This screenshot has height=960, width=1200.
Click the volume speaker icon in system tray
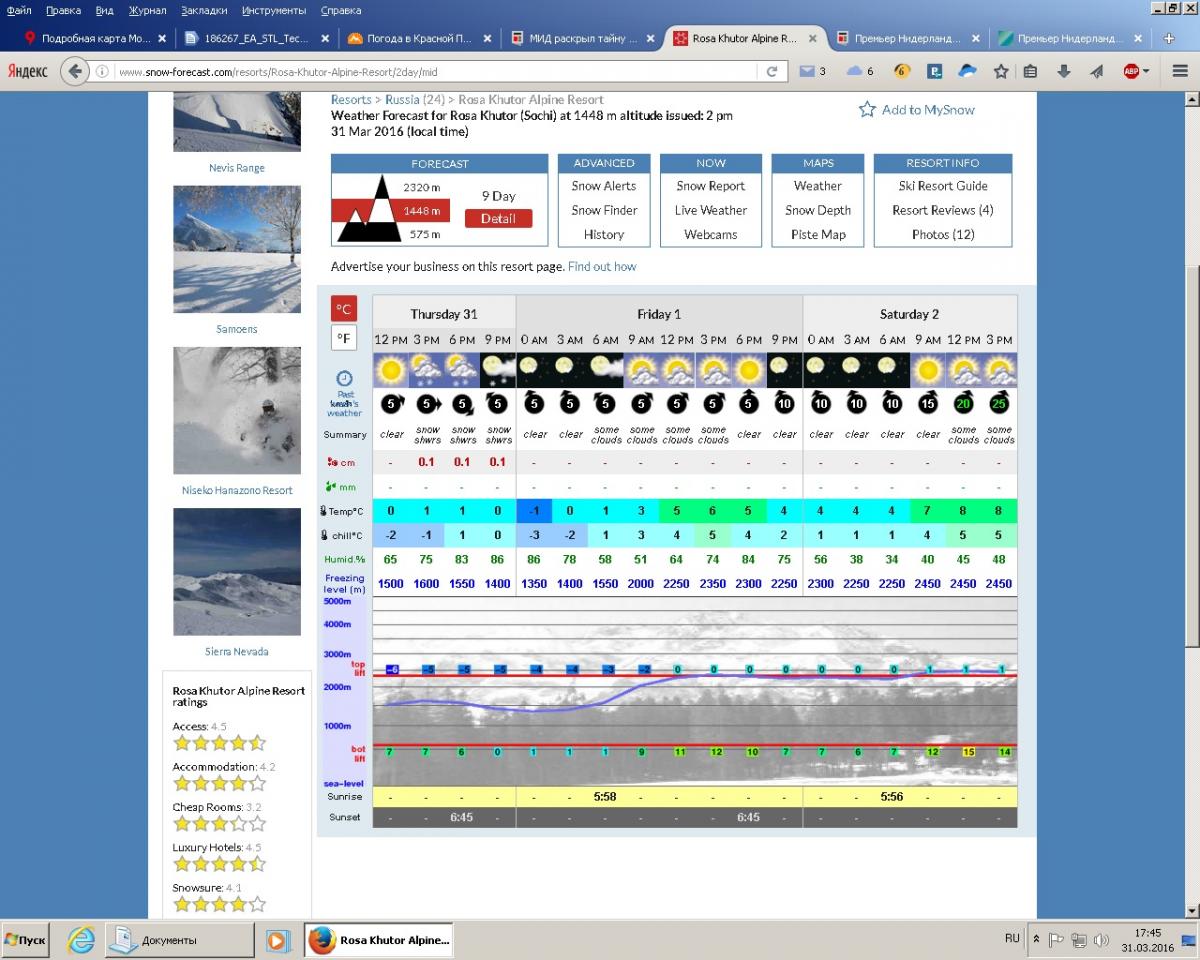point(1101,940)
